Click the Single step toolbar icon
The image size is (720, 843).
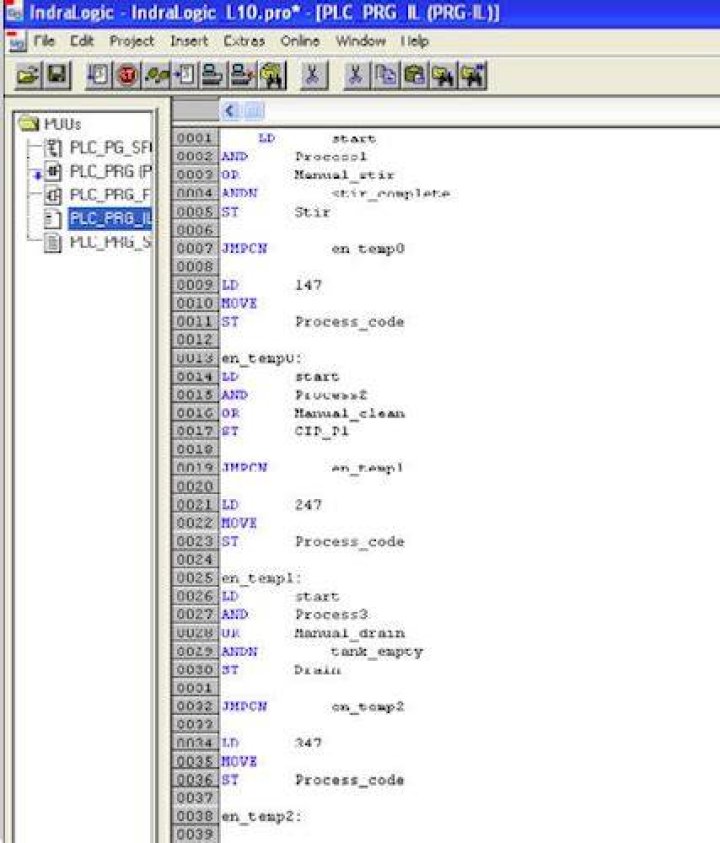[x=156, y=75]
